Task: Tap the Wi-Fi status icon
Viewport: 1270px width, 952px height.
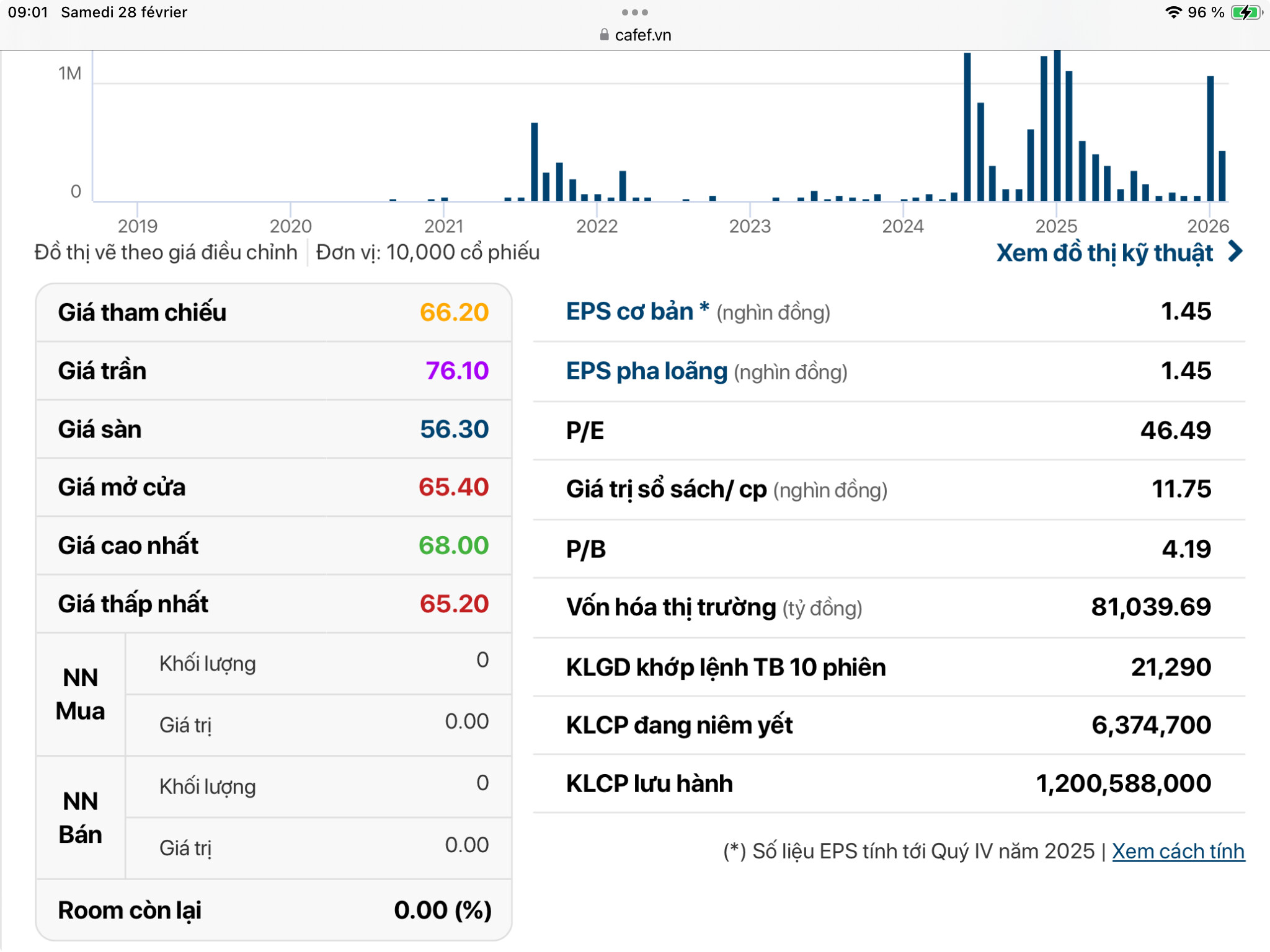Action: tap(1173, 12)
